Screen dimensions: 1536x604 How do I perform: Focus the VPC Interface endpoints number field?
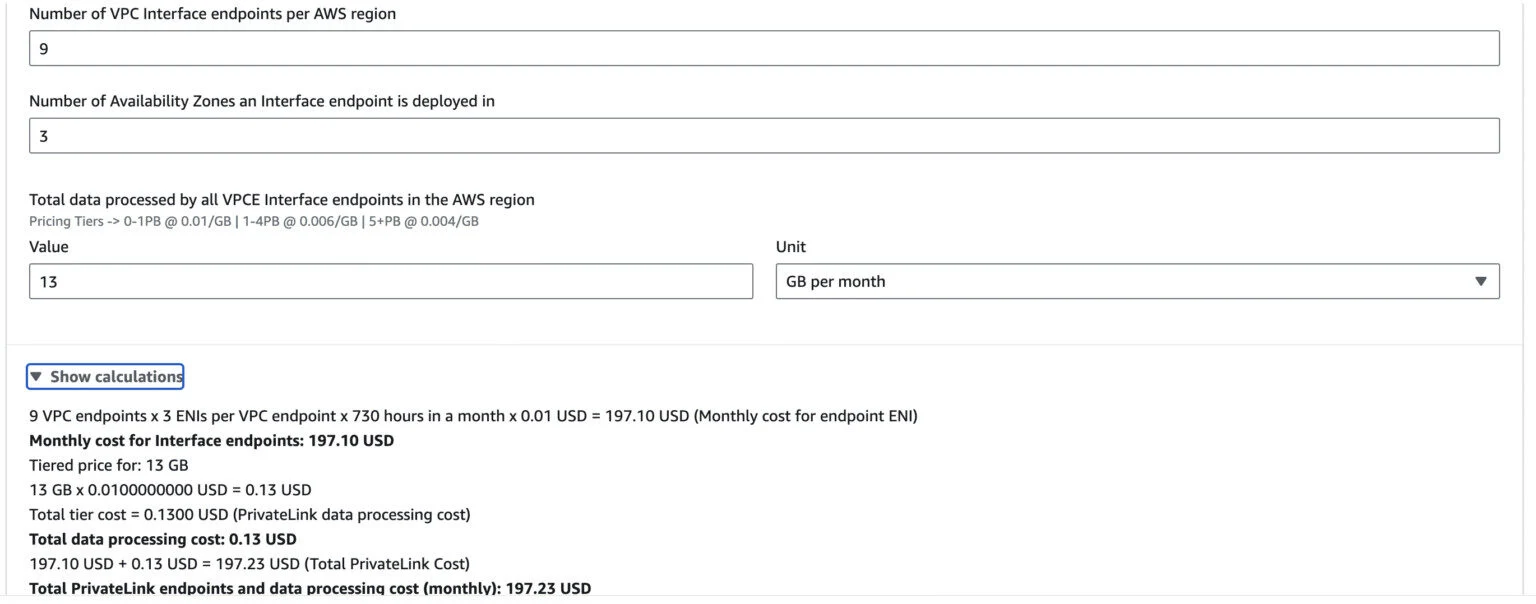pos(764,48)
